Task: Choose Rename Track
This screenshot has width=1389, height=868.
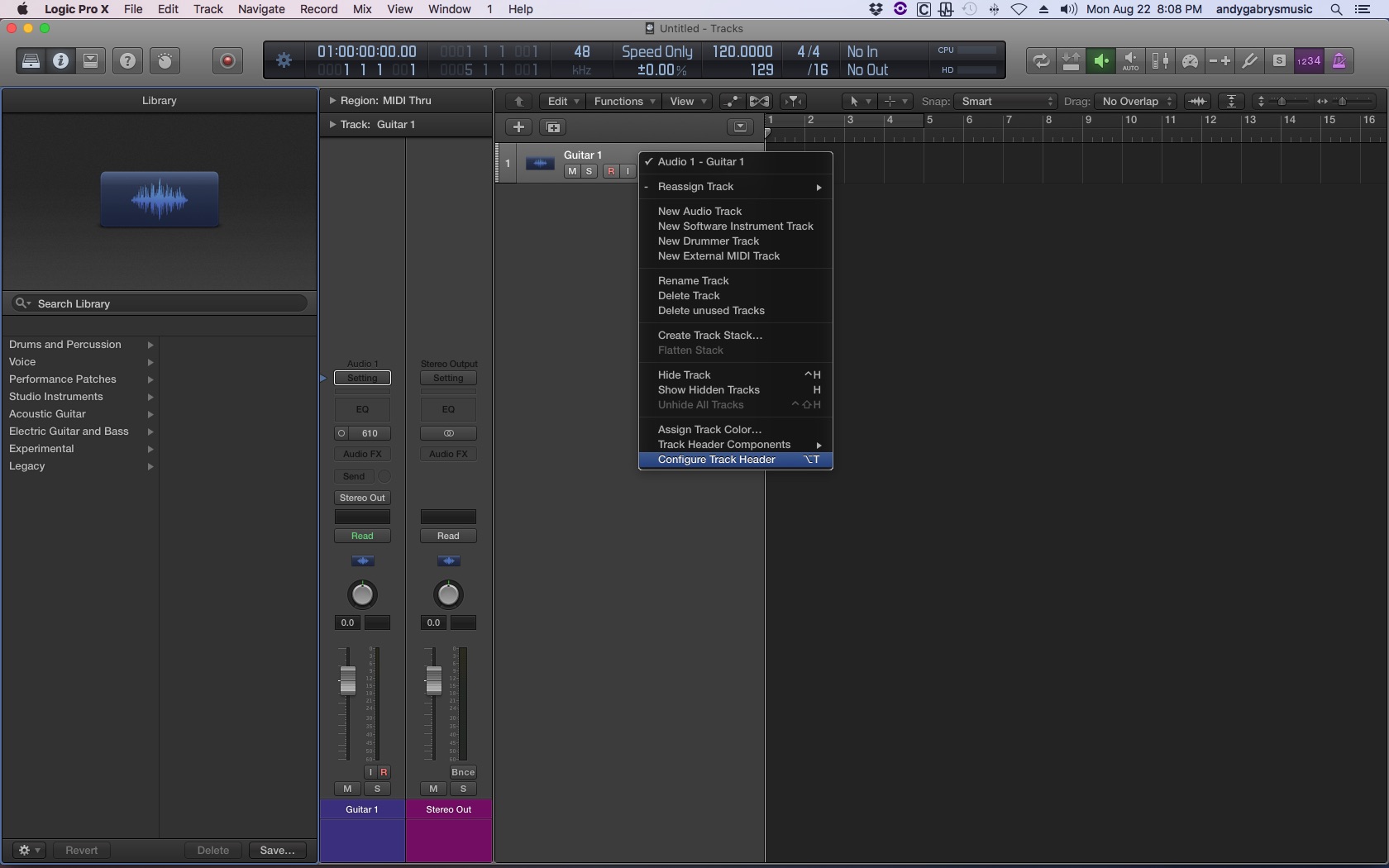Action: click(x=736, y=281)
